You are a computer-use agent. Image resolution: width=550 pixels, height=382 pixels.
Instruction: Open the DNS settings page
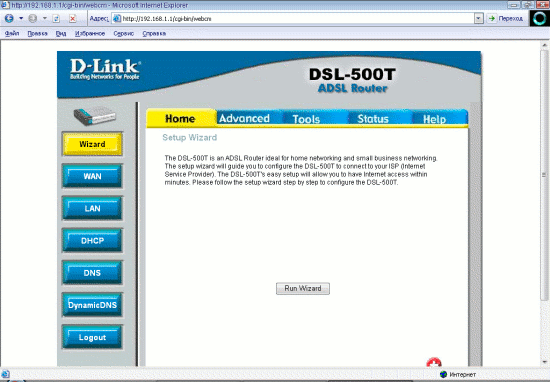tap(92, 273)
